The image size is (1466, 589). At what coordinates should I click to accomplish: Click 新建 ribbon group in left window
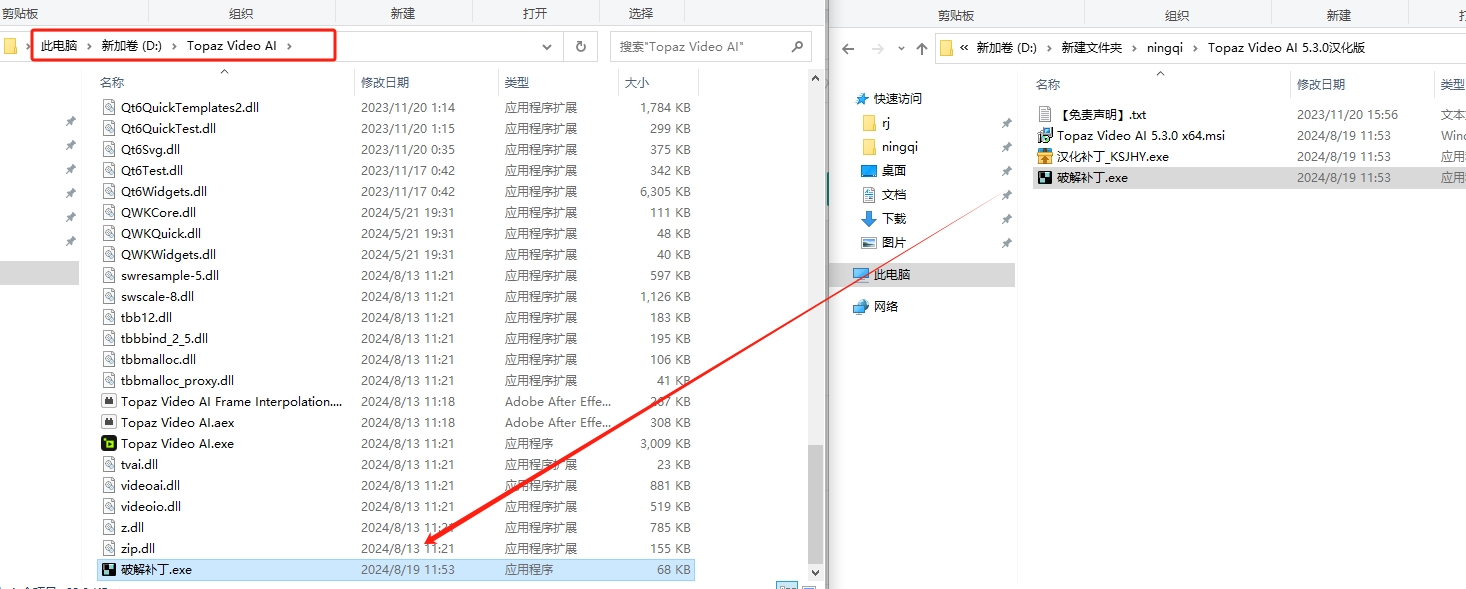pyautogui.click(x=404, y=13)
